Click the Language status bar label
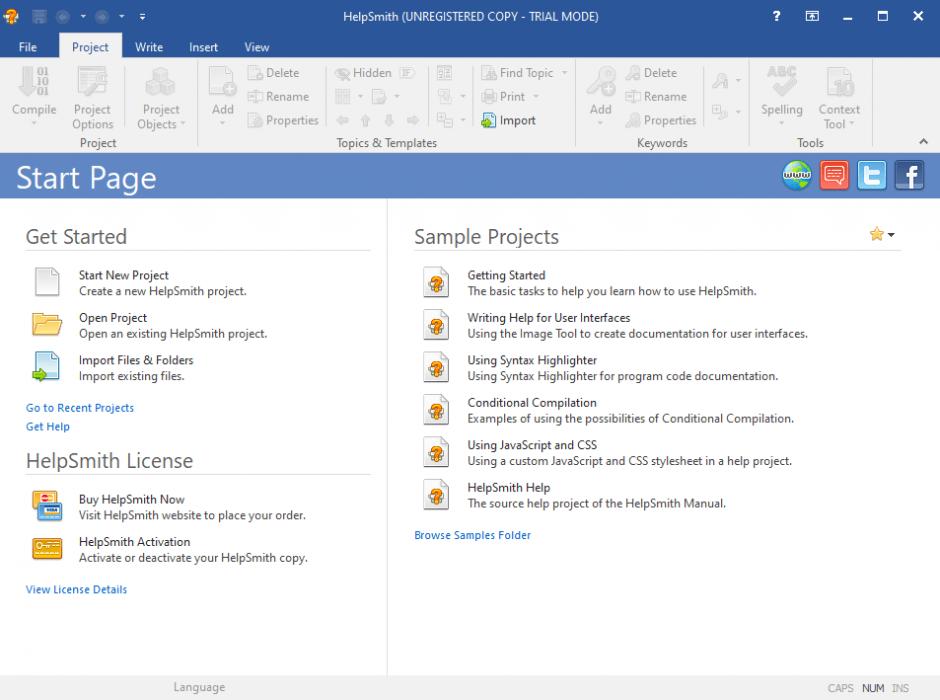This screenshot has width=940, height=700. coord(199,687)
